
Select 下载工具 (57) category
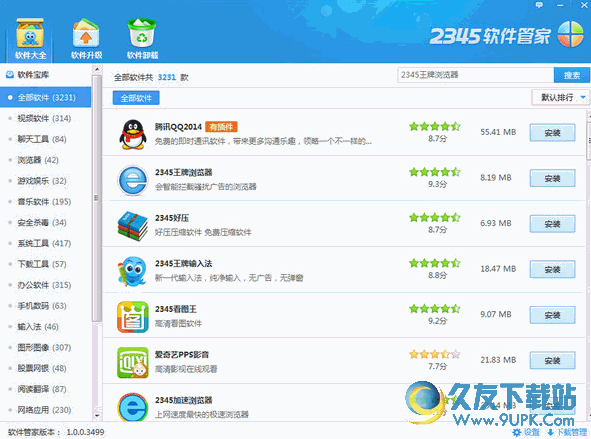coord(46,264)
